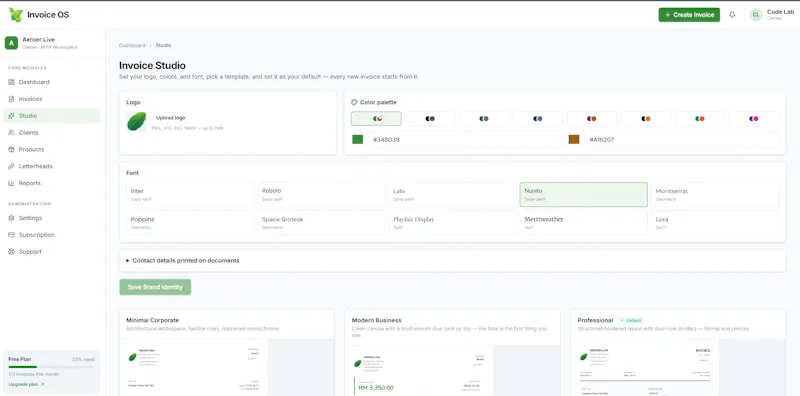The image size is (800, 396).
Task: Click the Clients people icon
Action: [x=11, y=133]
